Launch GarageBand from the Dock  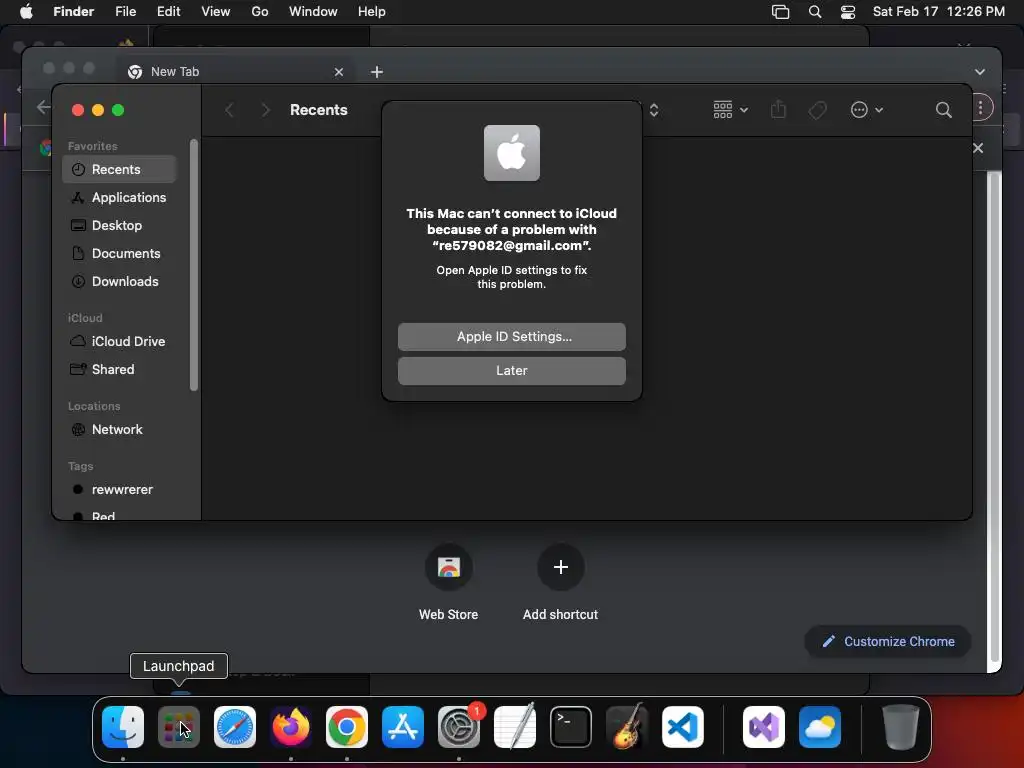(627, 727)
